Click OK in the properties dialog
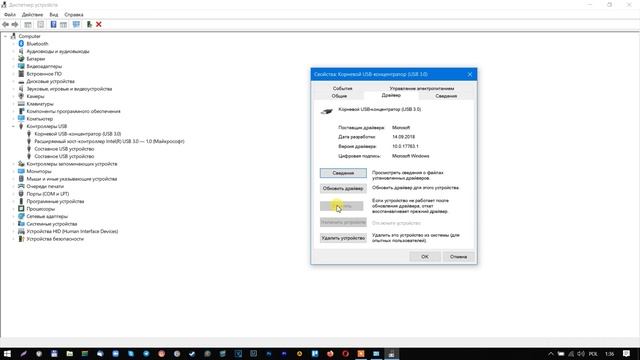Screen dimensions: 640x360 pyautogui.click(x=425, y=257)
